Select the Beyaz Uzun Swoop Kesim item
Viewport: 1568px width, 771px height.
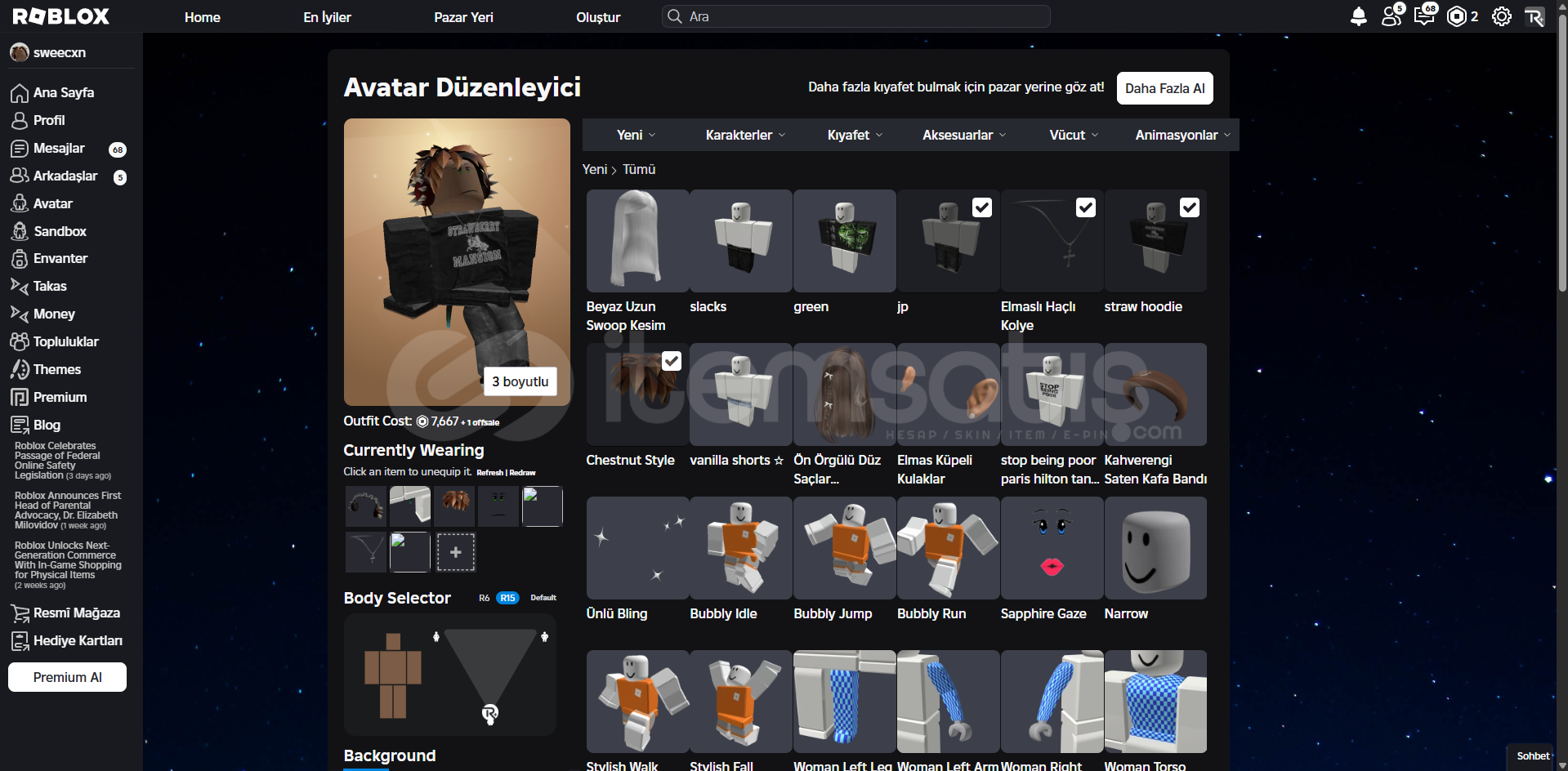(x=637, y=241)
